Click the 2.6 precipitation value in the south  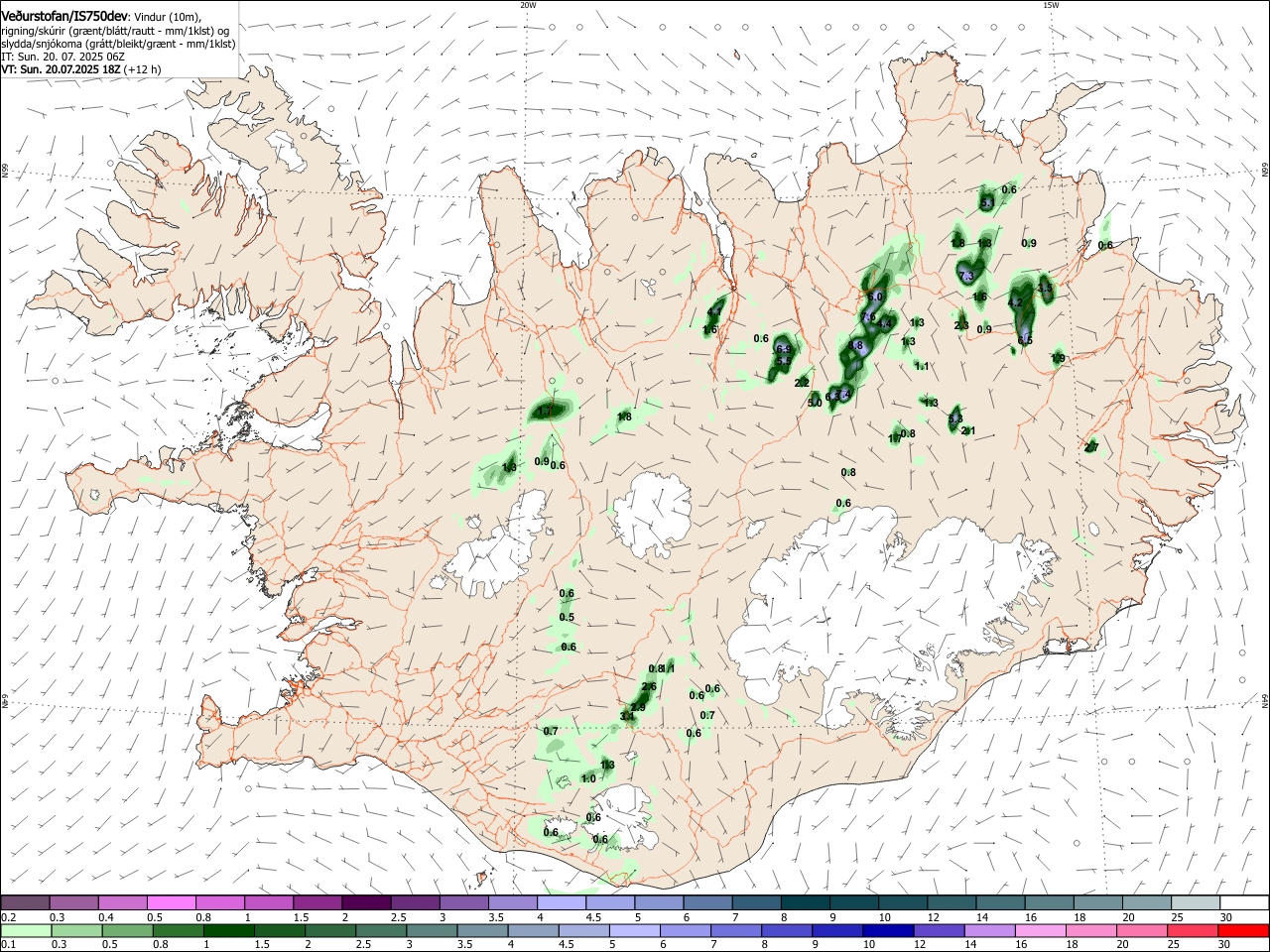click(x=650, y=687)
